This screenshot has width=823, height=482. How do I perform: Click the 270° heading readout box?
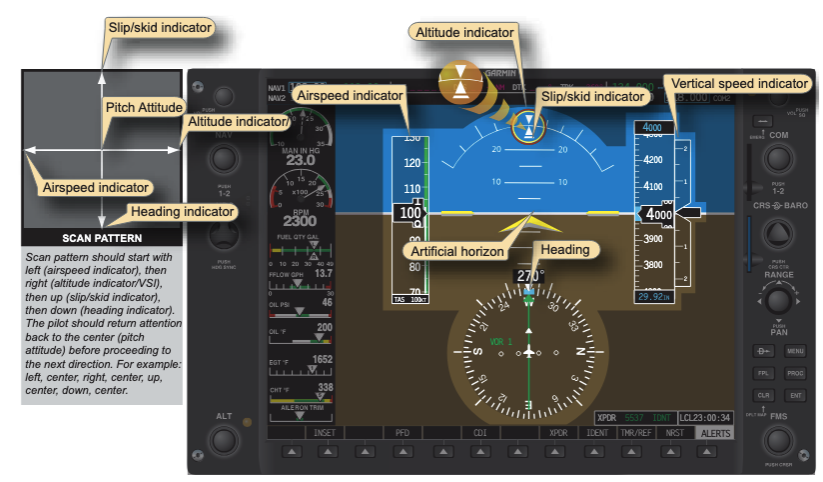click(x=529, y=276)
